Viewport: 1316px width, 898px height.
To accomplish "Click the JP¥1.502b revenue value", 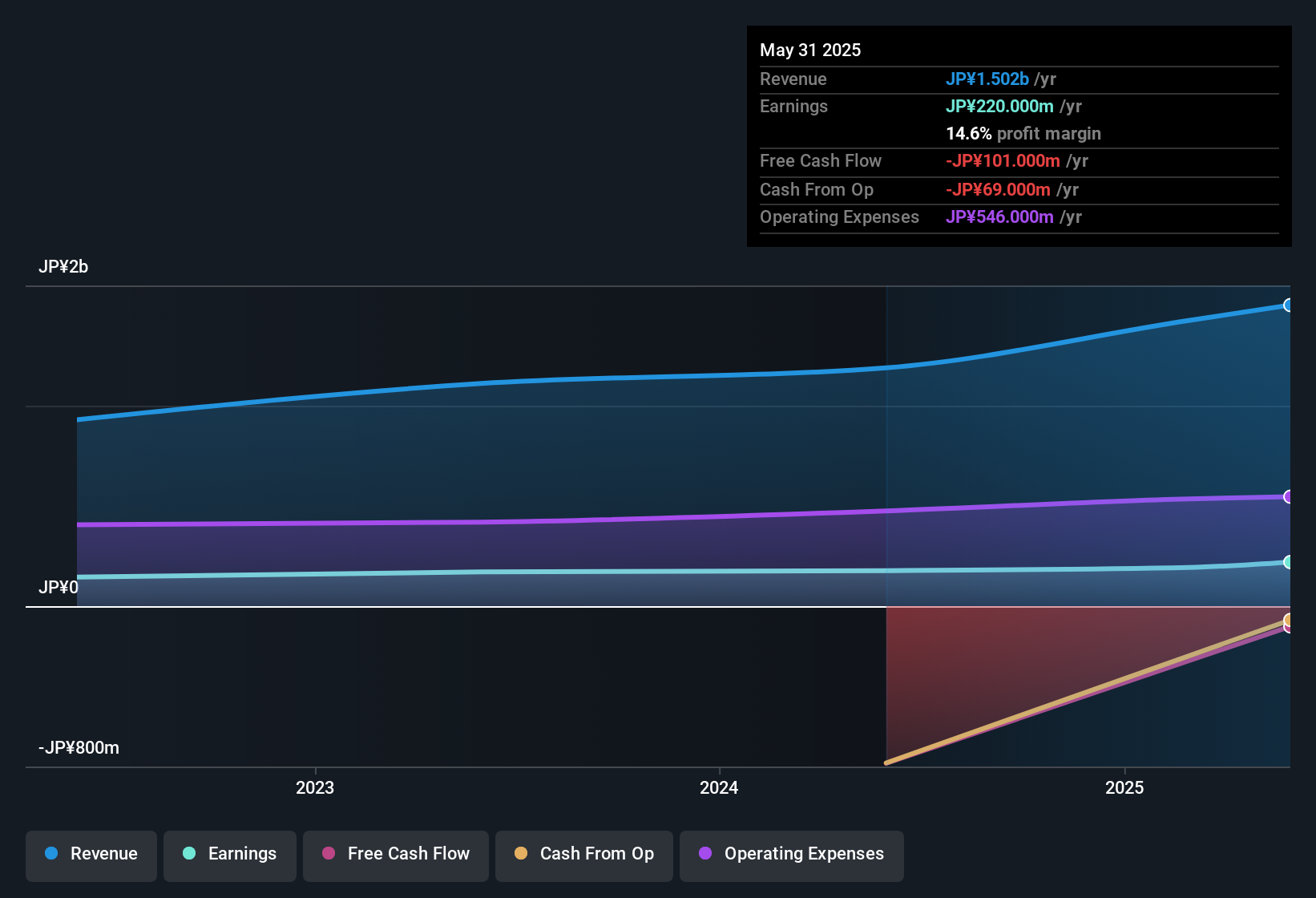I will [987, 79].
